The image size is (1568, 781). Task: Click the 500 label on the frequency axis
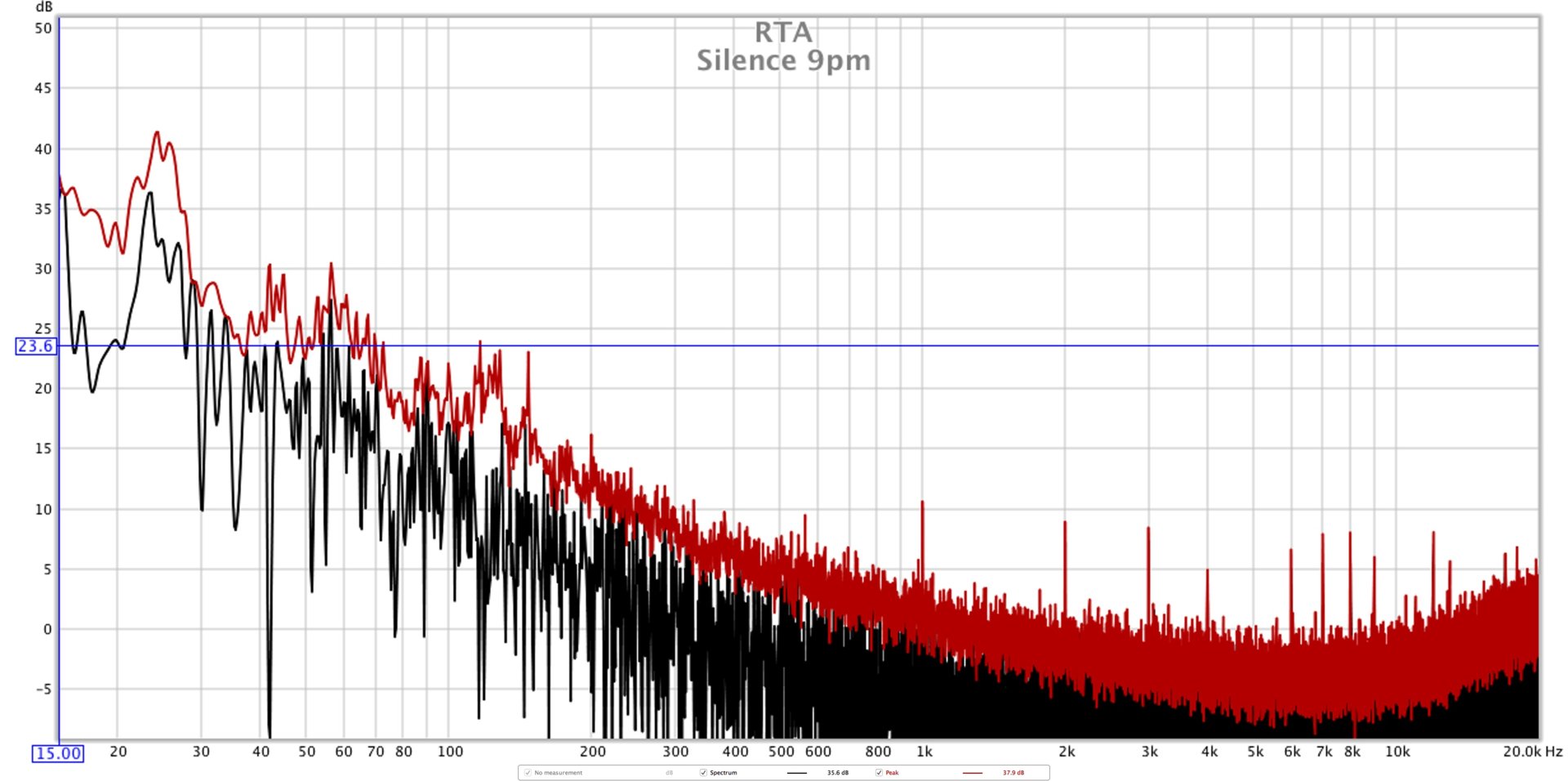click(782, 752)
